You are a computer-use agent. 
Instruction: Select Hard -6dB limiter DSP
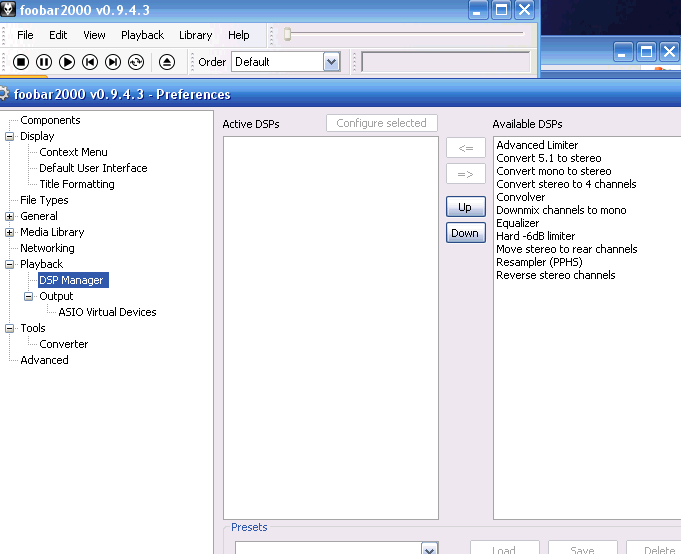coord(536,236)
